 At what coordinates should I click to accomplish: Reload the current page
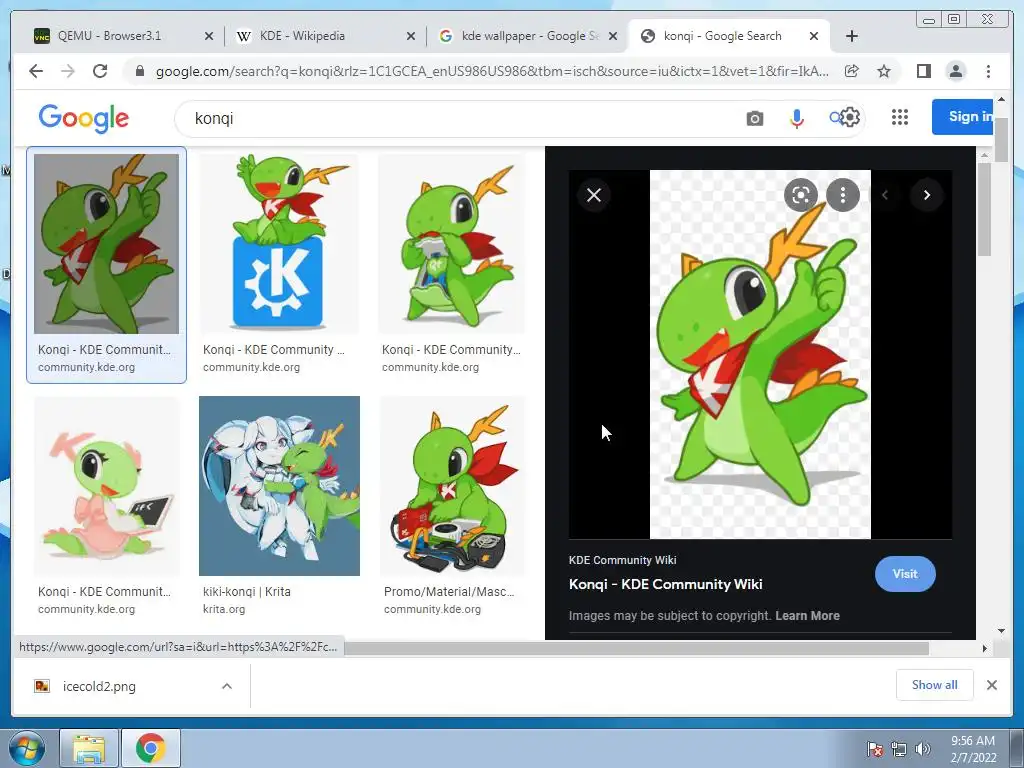[100, 71]
